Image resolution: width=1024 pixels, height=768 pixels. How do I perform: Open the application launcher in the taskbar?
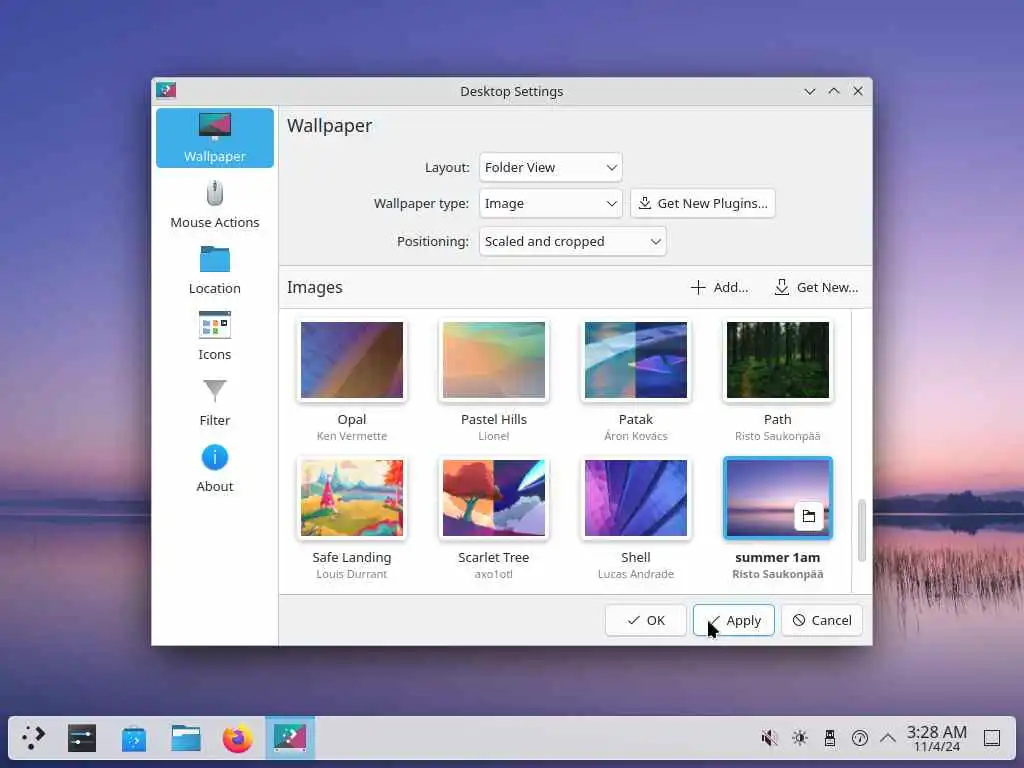(33, 738)
